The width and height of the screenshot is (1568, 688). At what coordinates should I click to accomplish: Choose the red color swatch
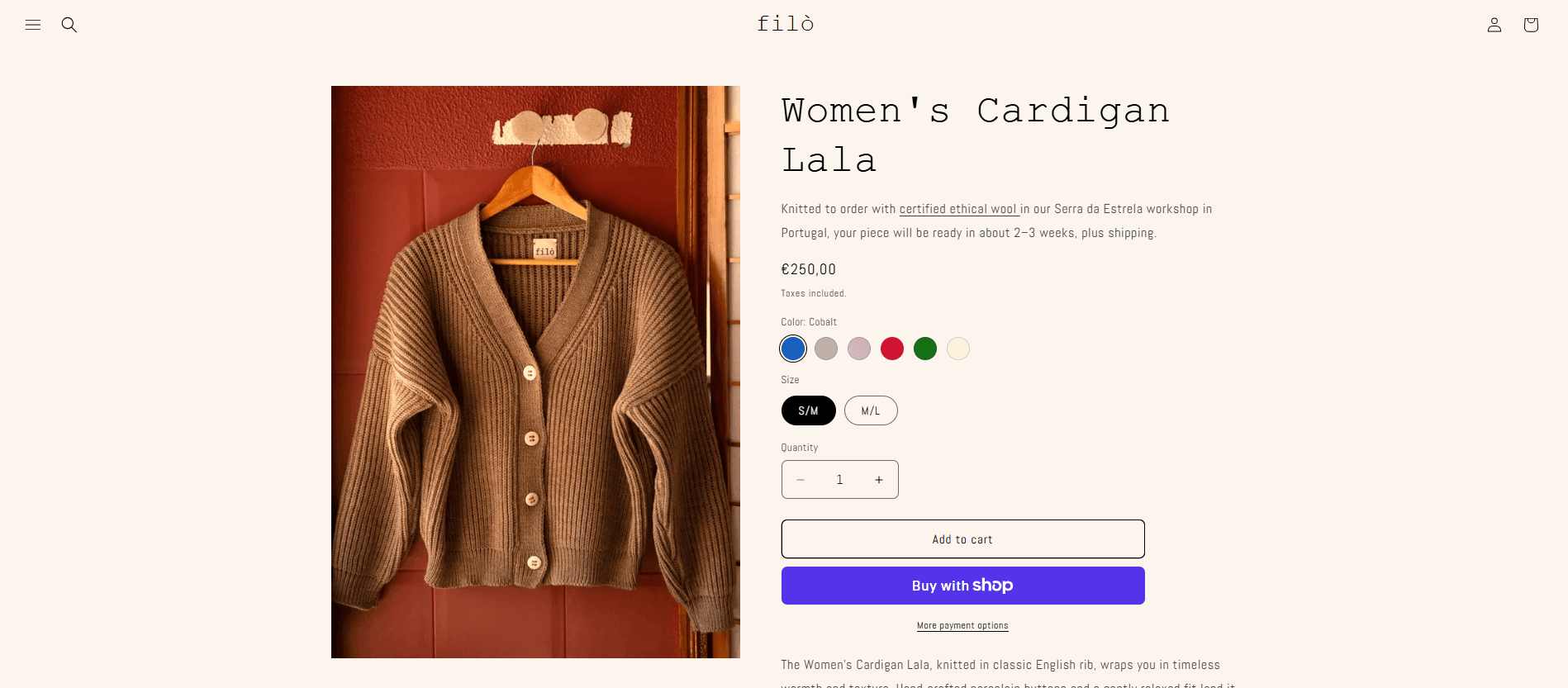pos(892,349)
